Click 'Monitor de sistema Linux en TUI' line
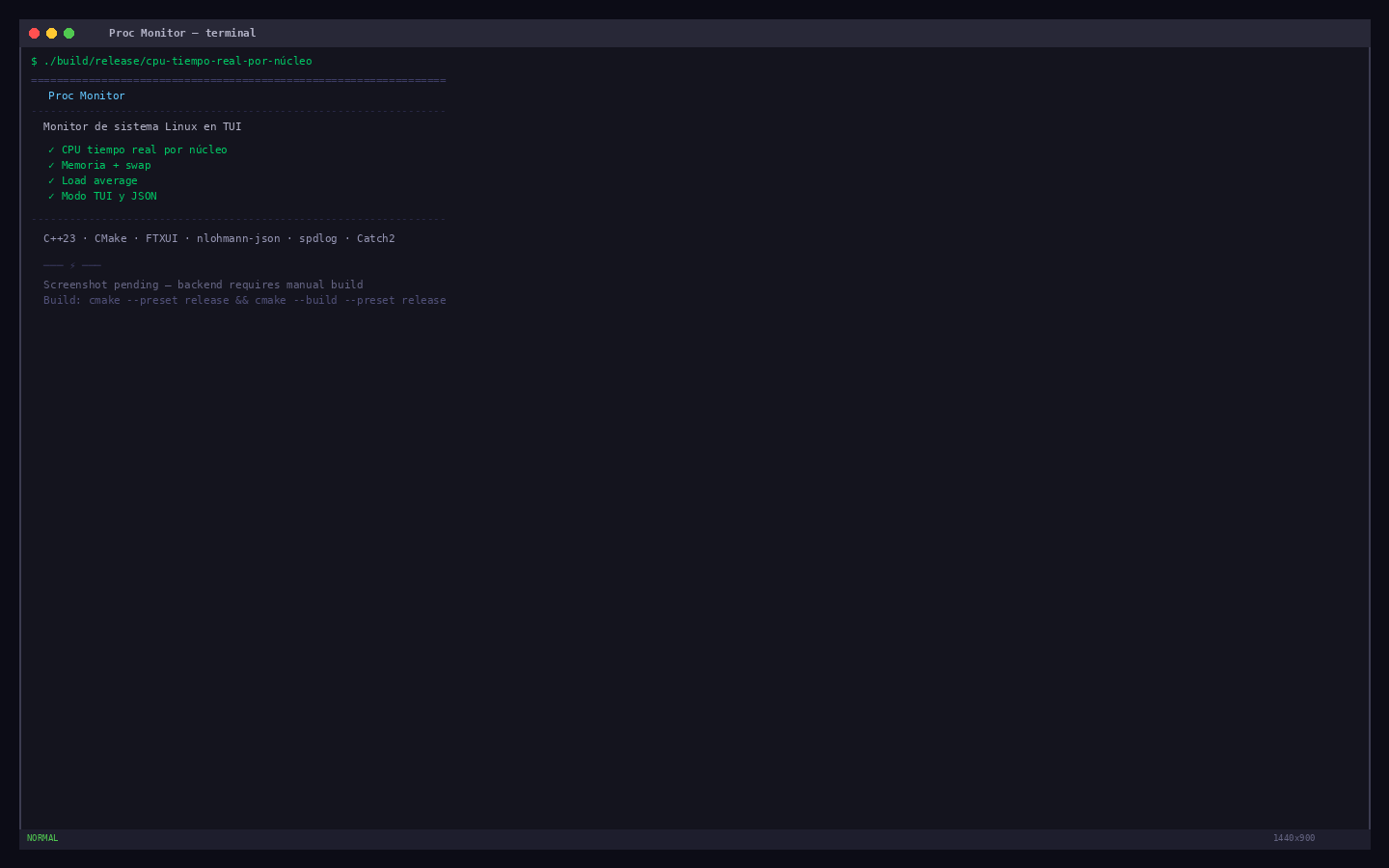 click(143, 126)
